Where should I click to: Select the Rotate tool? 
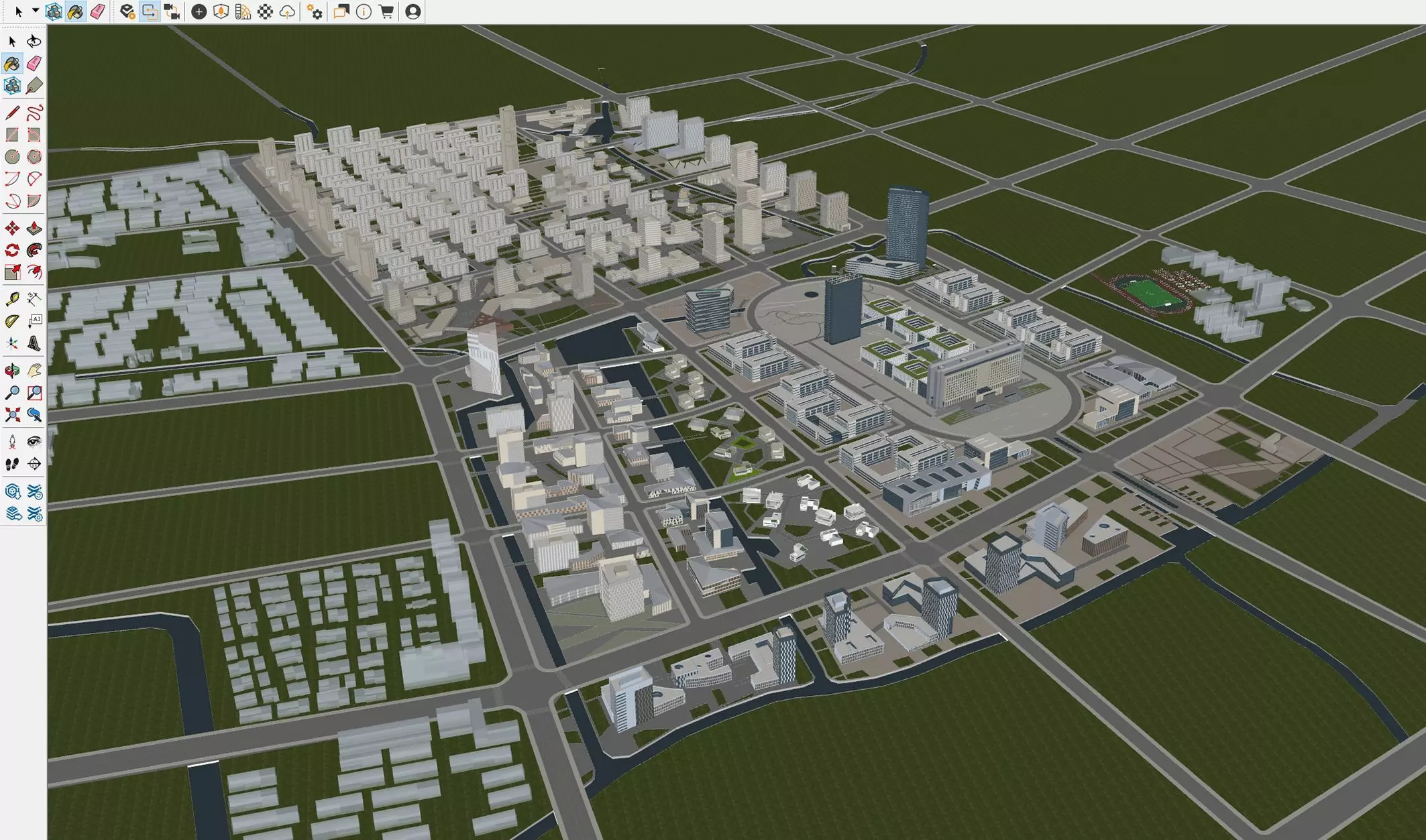coord(12,251)
